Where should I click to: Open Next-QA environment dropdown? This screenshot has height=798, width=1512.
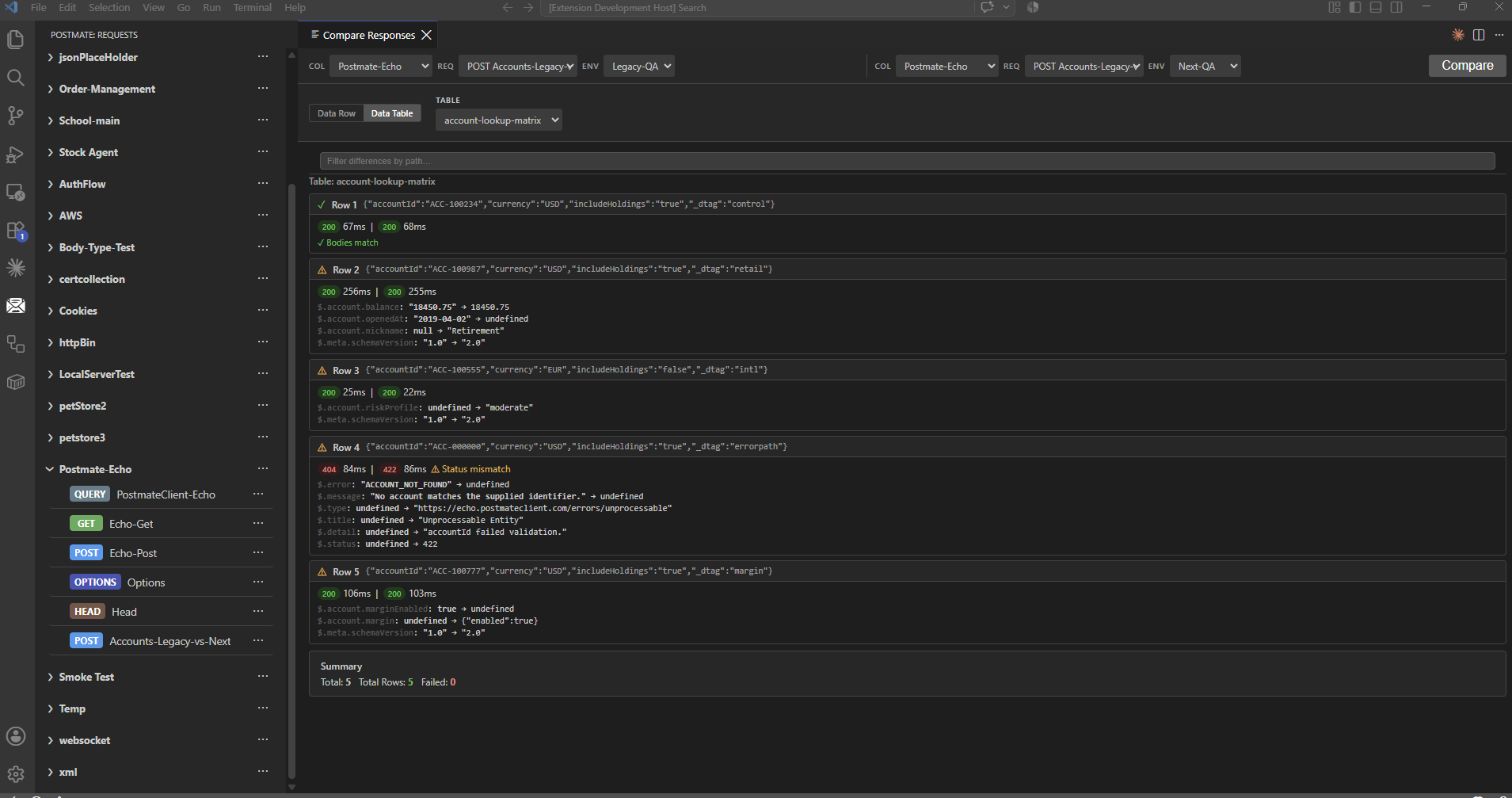(x=1205, y=67)
